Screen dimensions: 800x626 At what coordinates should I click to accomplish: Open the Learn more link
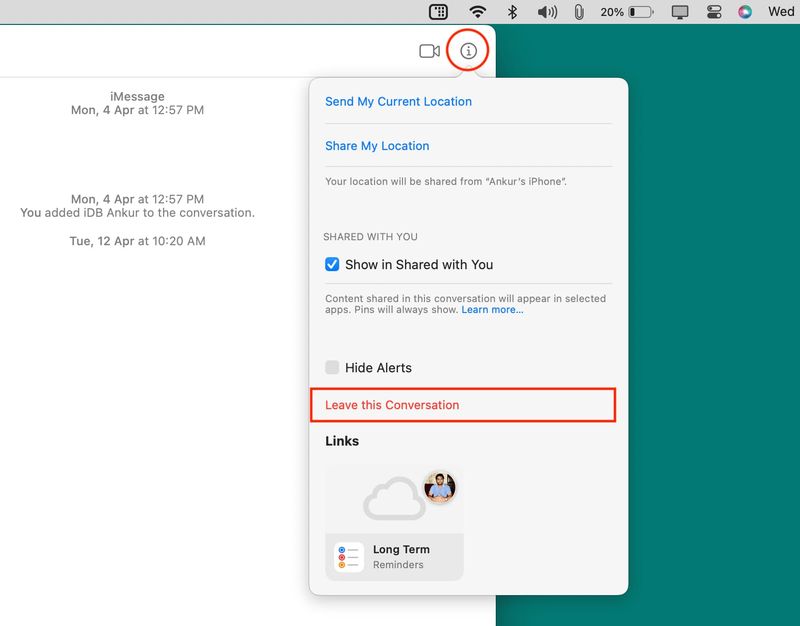coord(492,310)
